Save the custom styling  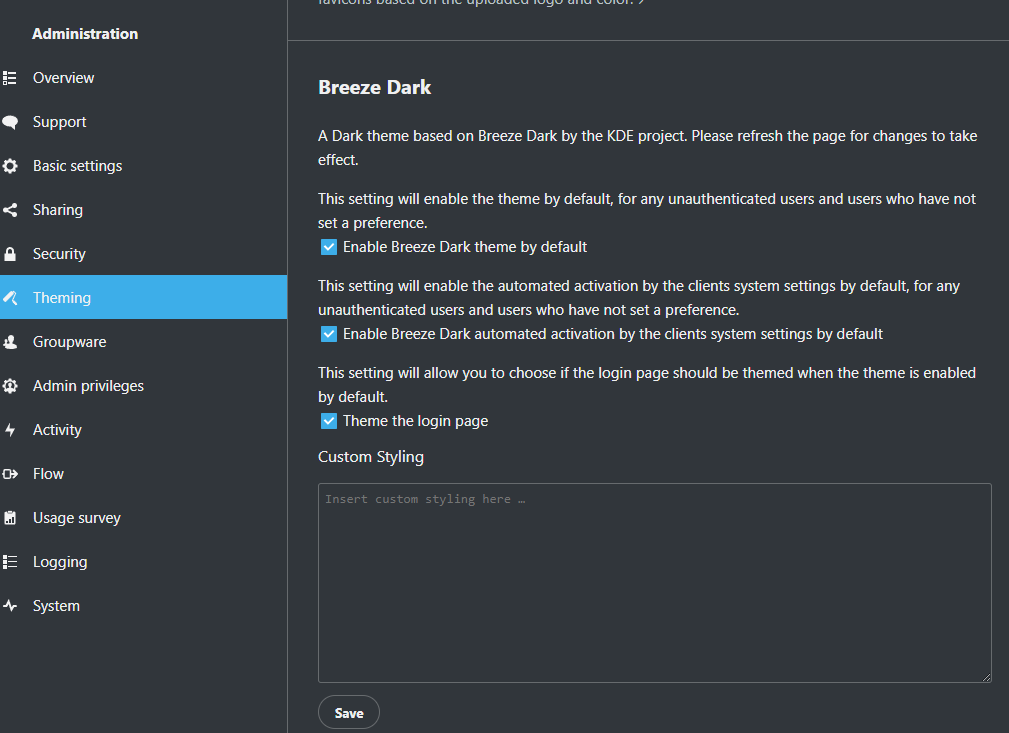(x=349, y=713)
